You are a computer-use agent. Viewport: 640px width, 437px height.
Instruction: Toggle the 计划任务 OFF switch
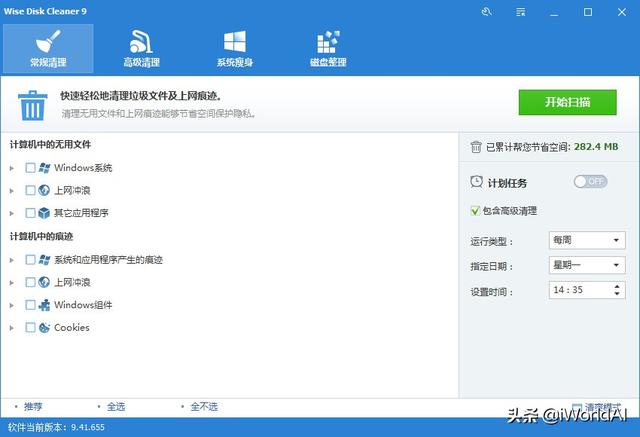click(x=590, y=182)
